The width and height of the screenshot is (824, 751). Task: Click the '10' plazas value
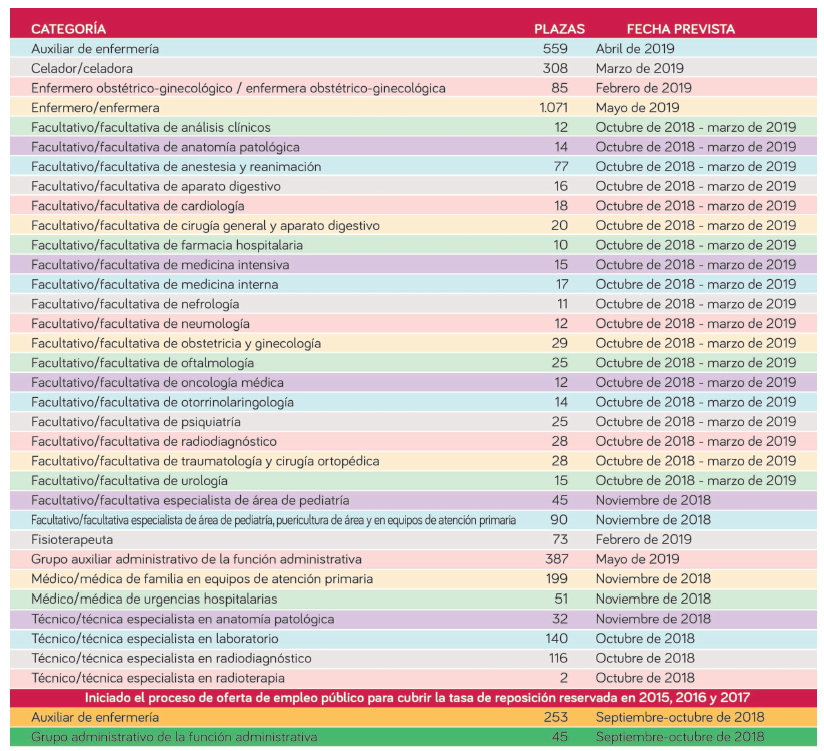tap(560, 245)
